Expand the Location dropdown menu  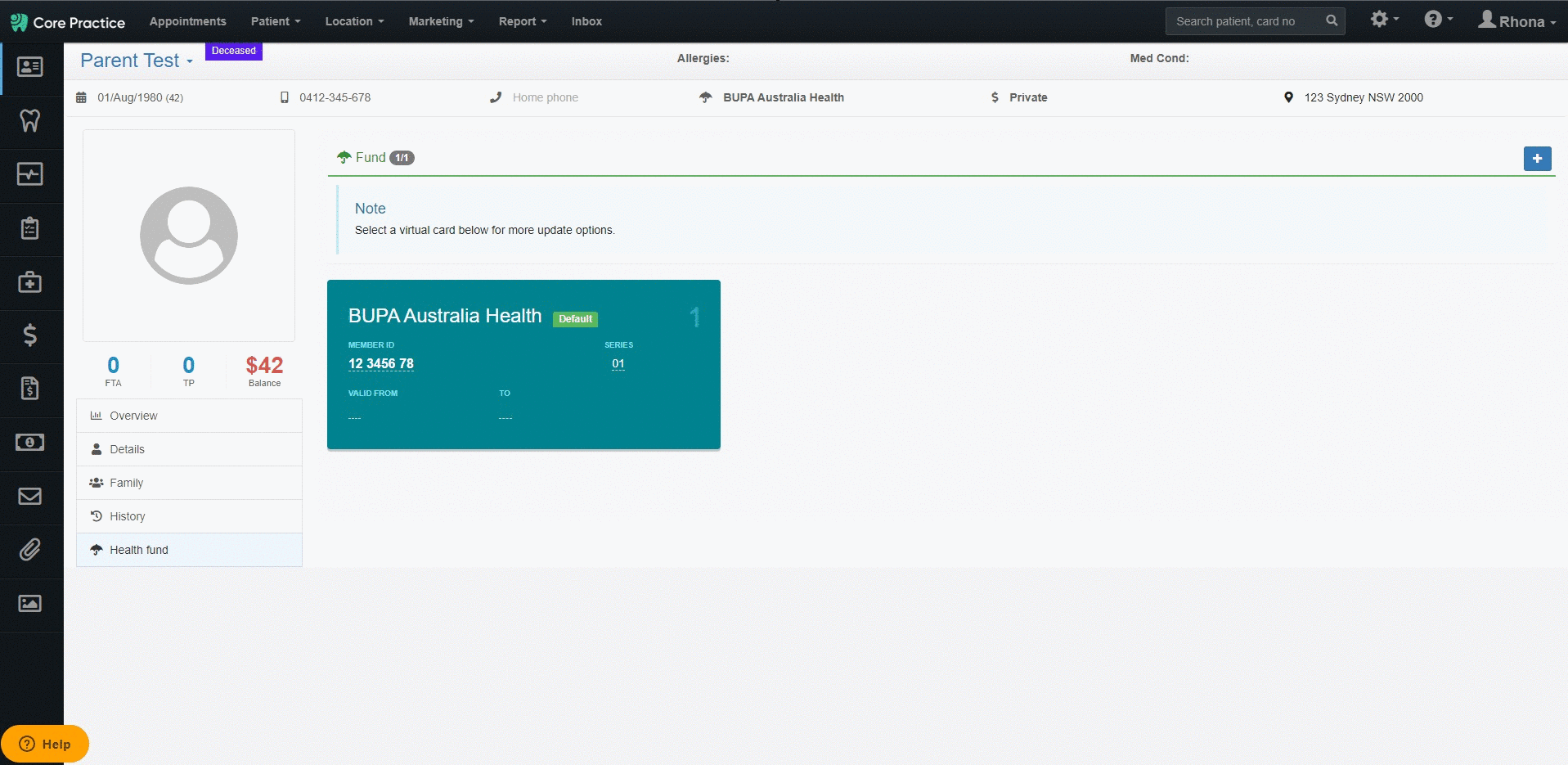point(354,21)
